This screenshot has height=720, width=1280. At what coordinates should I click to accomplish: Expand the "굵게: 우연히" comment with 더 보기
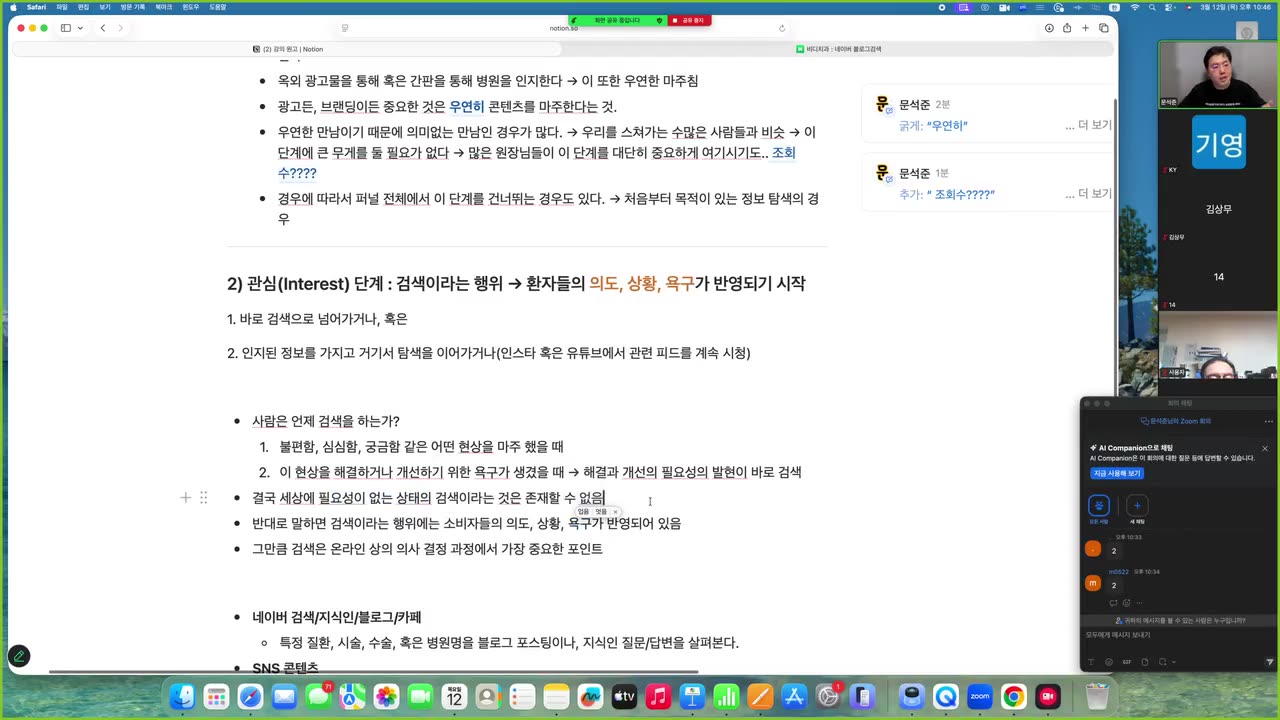1088,126
